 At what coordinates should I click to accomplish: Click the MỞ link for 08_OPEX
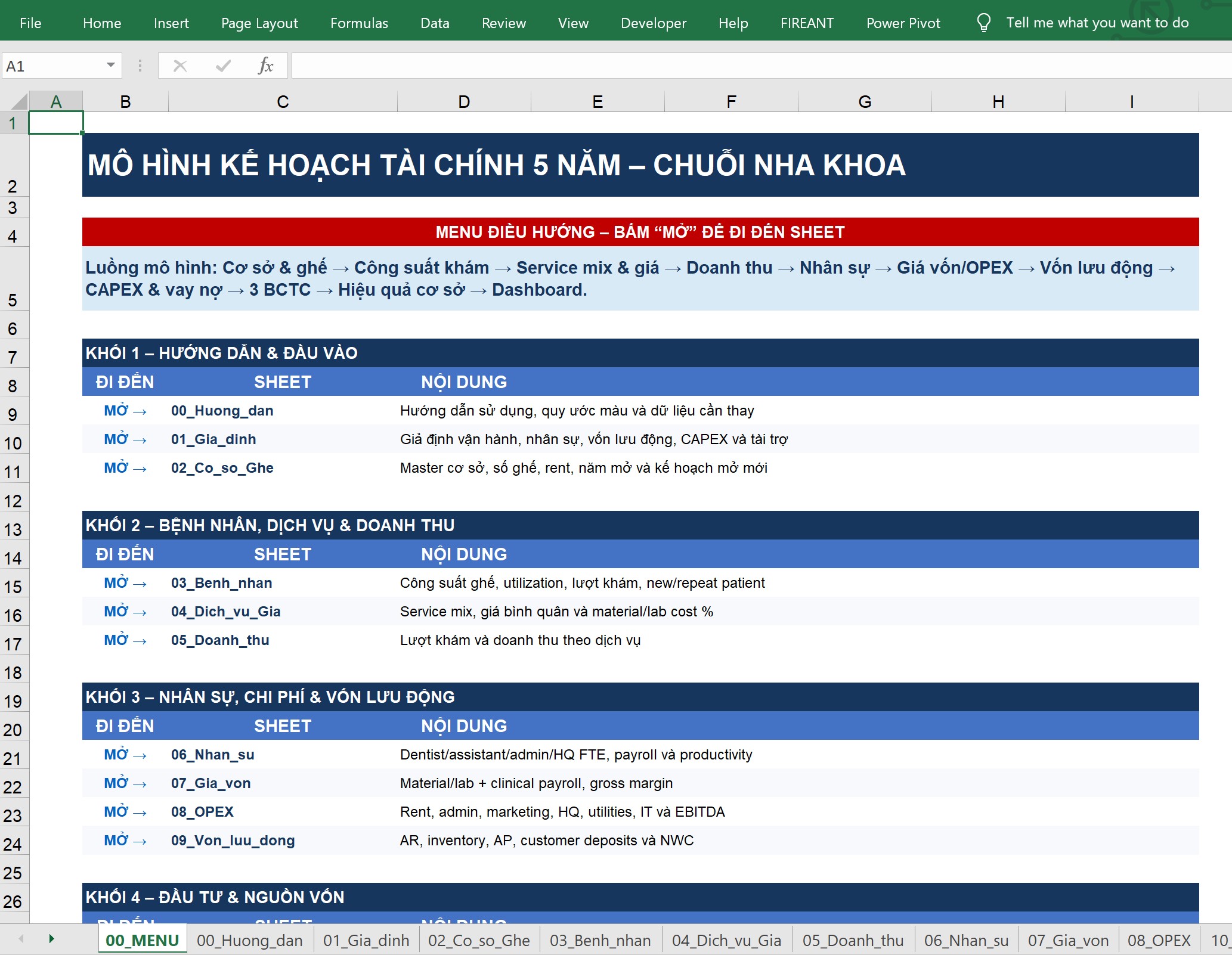point(125,812)
